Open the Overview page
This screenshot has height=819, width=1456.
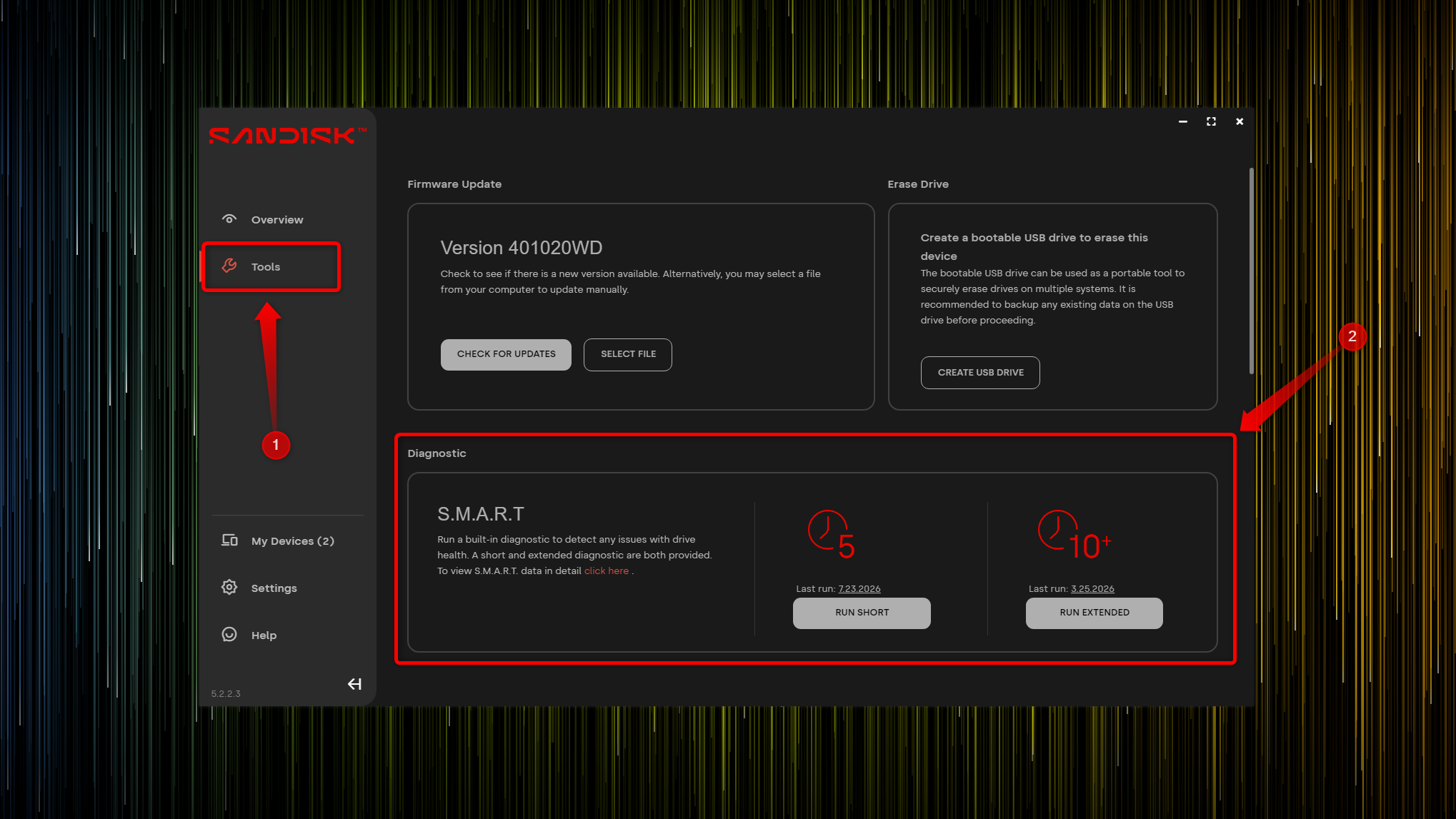point(277,220)
